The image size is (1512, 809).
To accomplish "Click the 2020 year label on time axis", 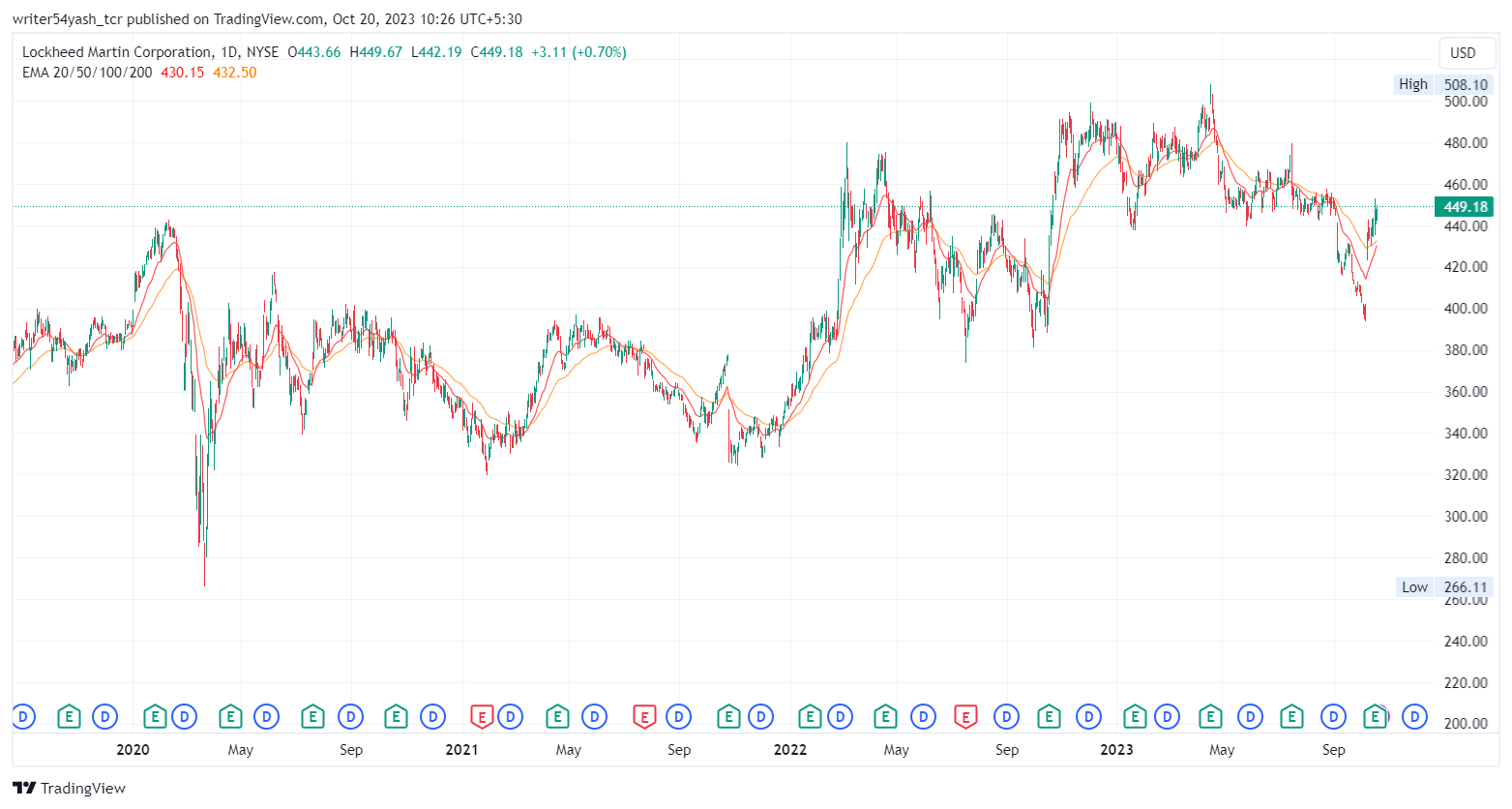I will (x=133, y=750).
